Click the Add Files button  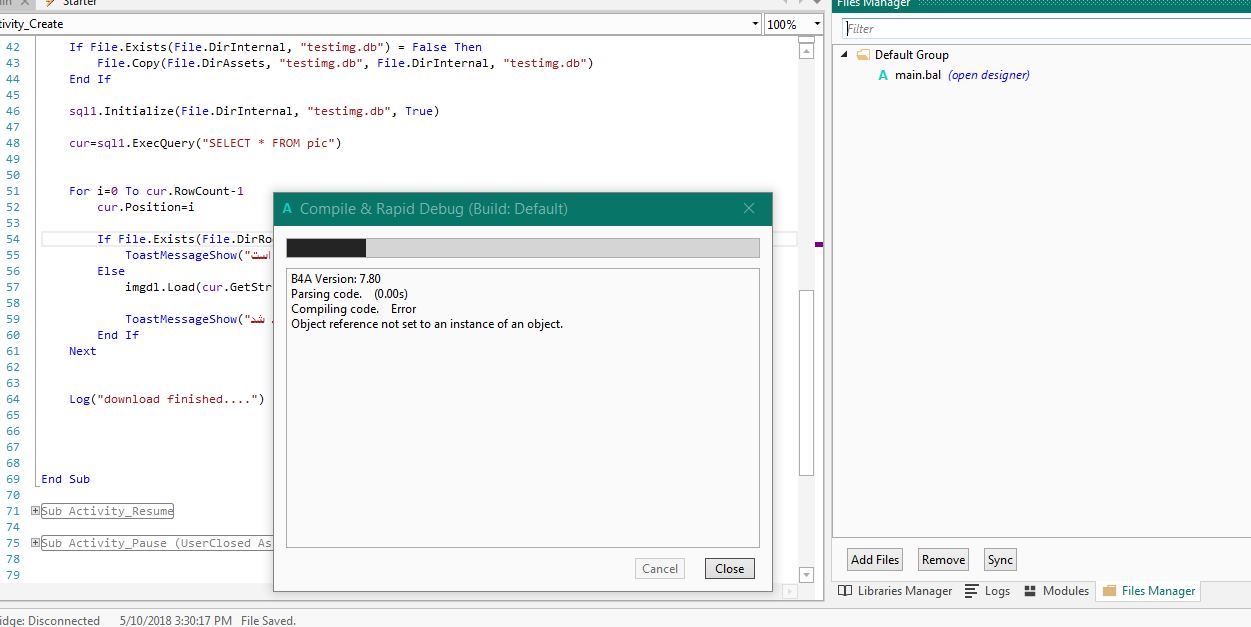(x=875, y=560)
